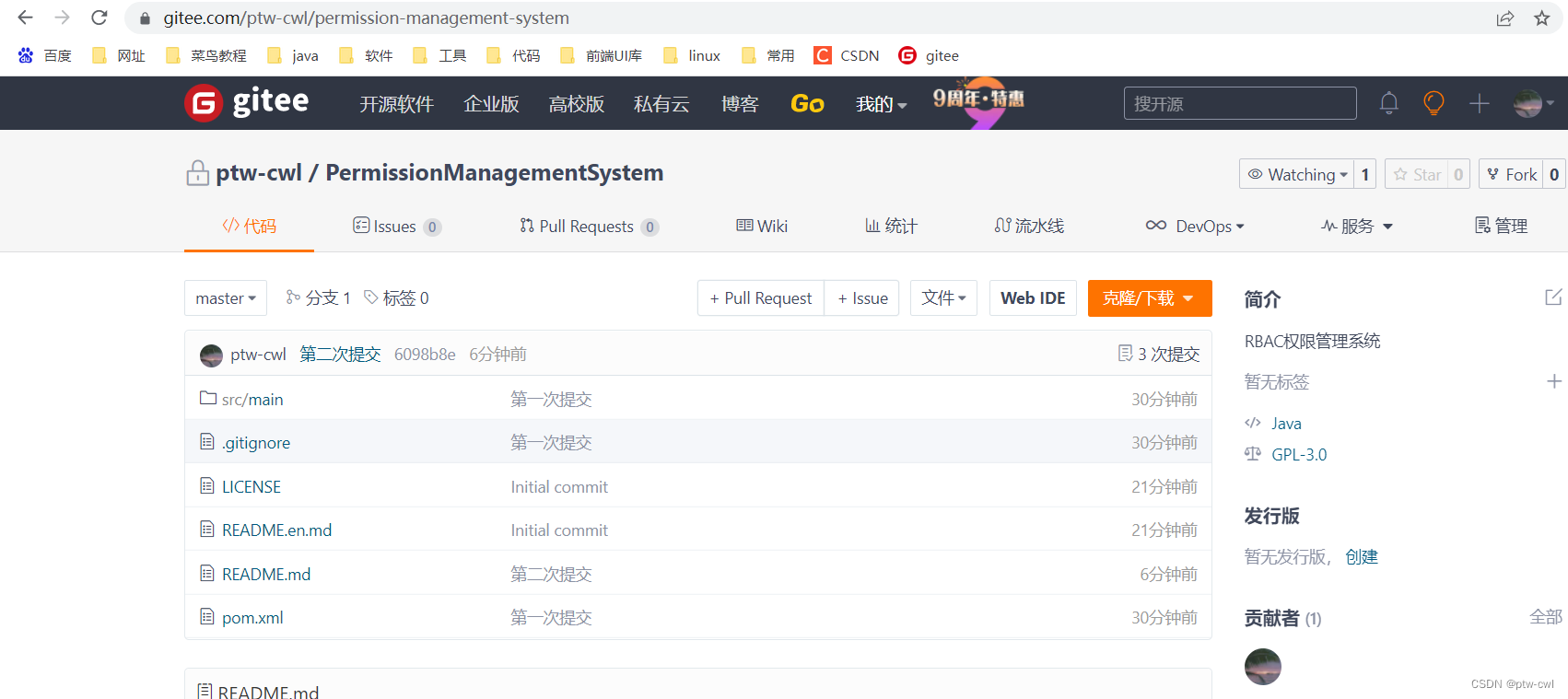
Task: Reload the page with the refresh icon
Action: pyautogui.click(x=99, y=17)
